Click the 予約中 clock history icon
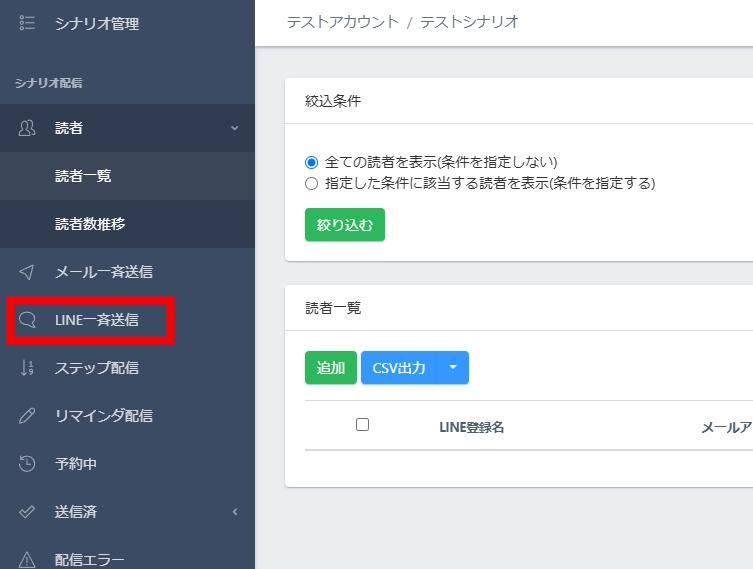 (x=27, y=464)
